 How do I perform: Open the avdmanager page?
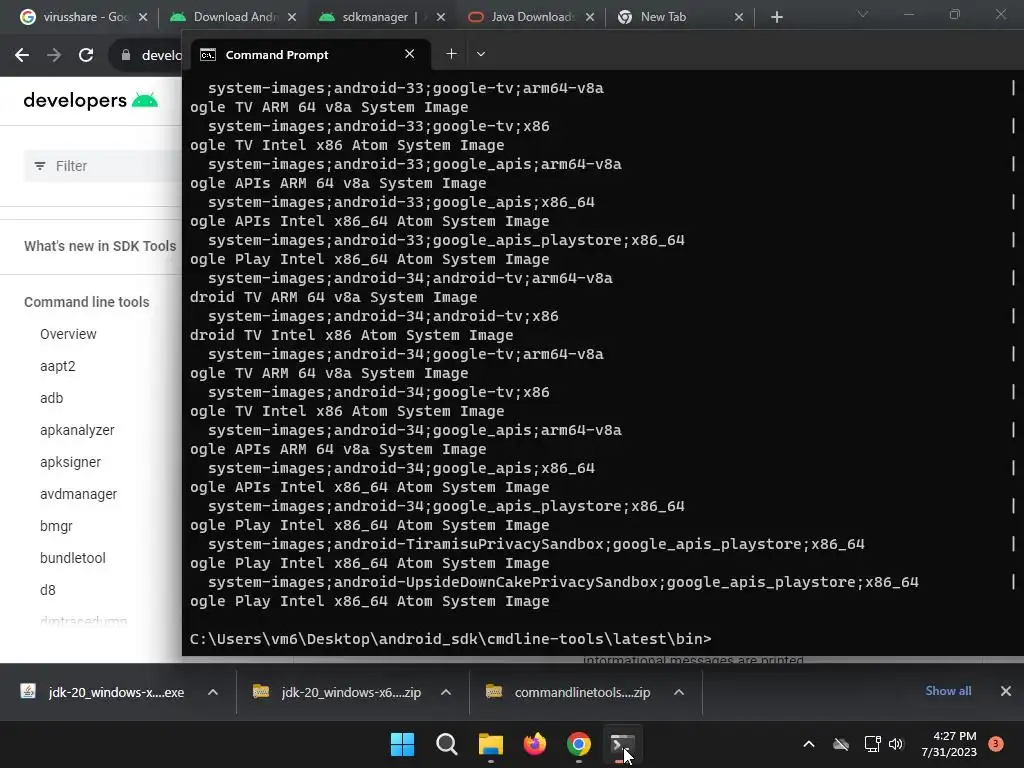pos(78,494)
